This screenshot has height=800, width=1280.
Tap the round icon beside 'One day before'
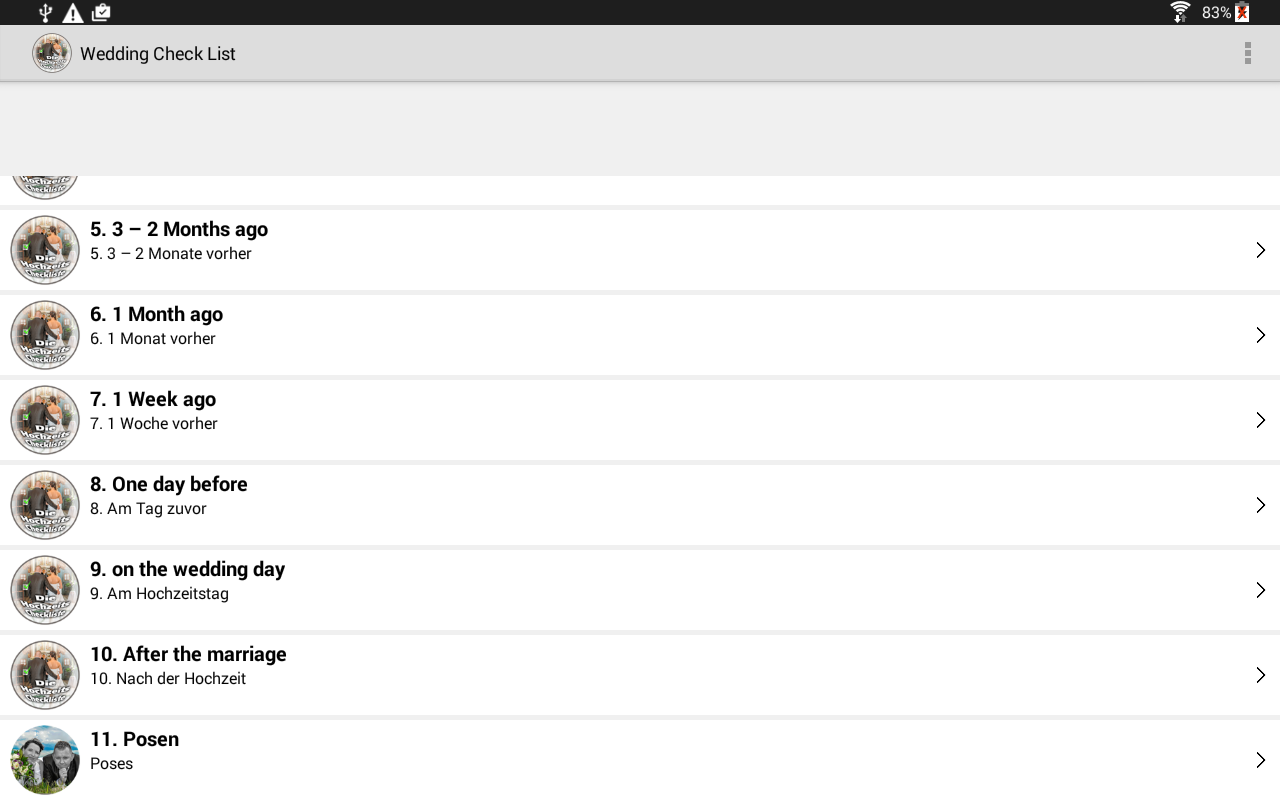tap(45, 505)
